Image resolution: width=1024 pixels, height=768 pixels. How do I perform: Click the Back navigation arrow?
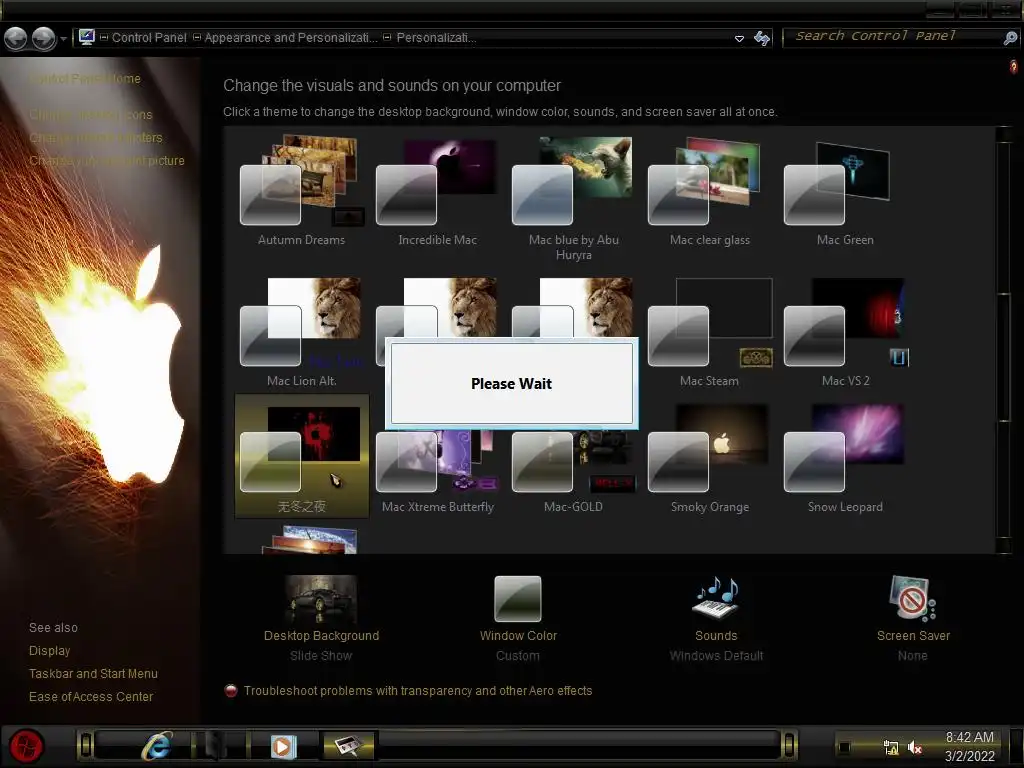16,39
